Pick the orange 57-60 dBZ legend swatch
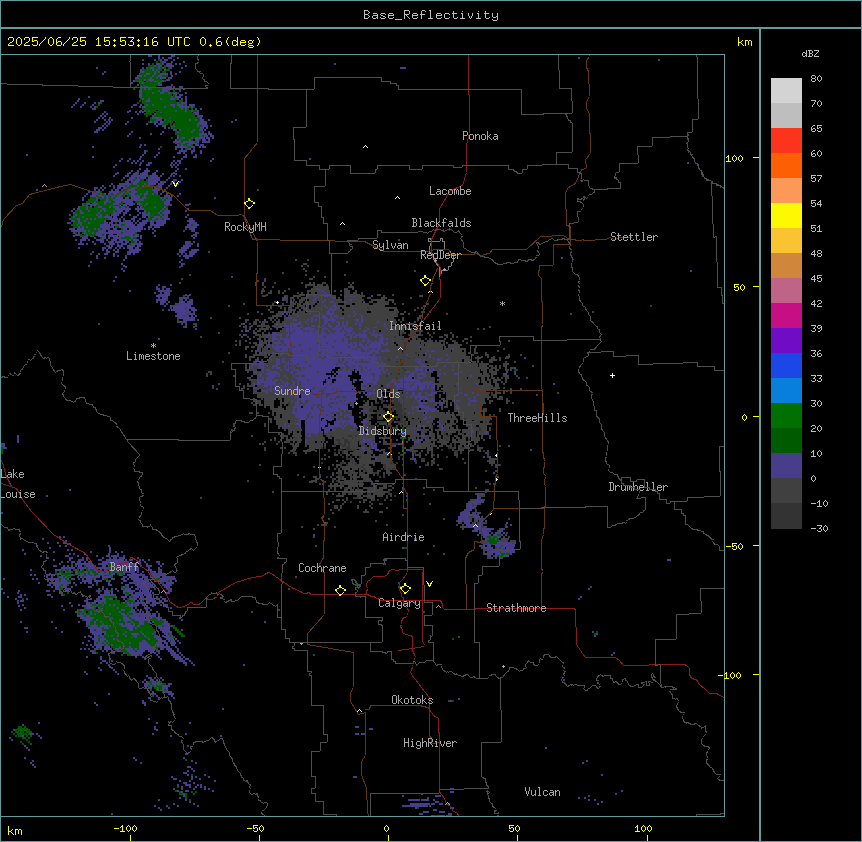 786,165
